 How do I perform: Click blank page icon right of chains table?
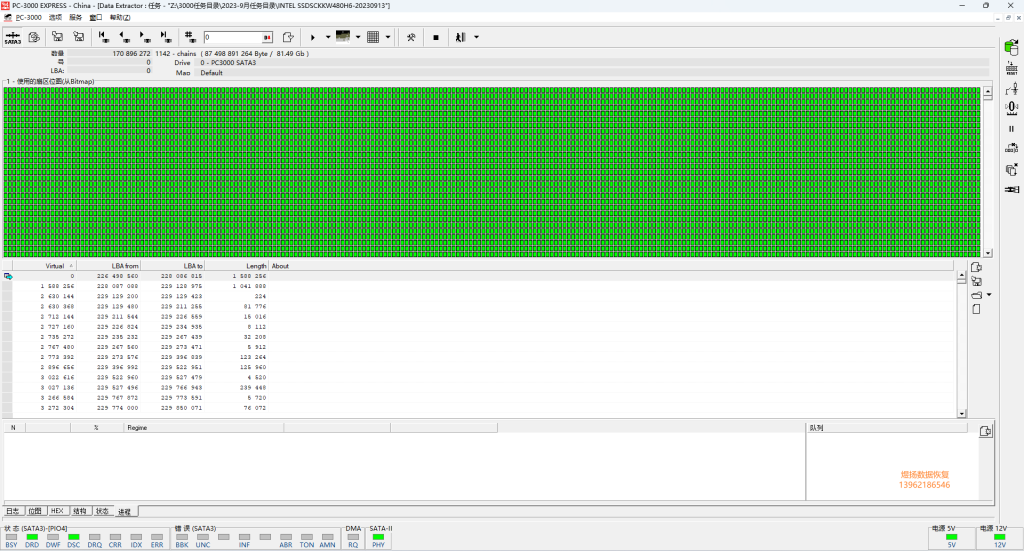coord(976,309)
